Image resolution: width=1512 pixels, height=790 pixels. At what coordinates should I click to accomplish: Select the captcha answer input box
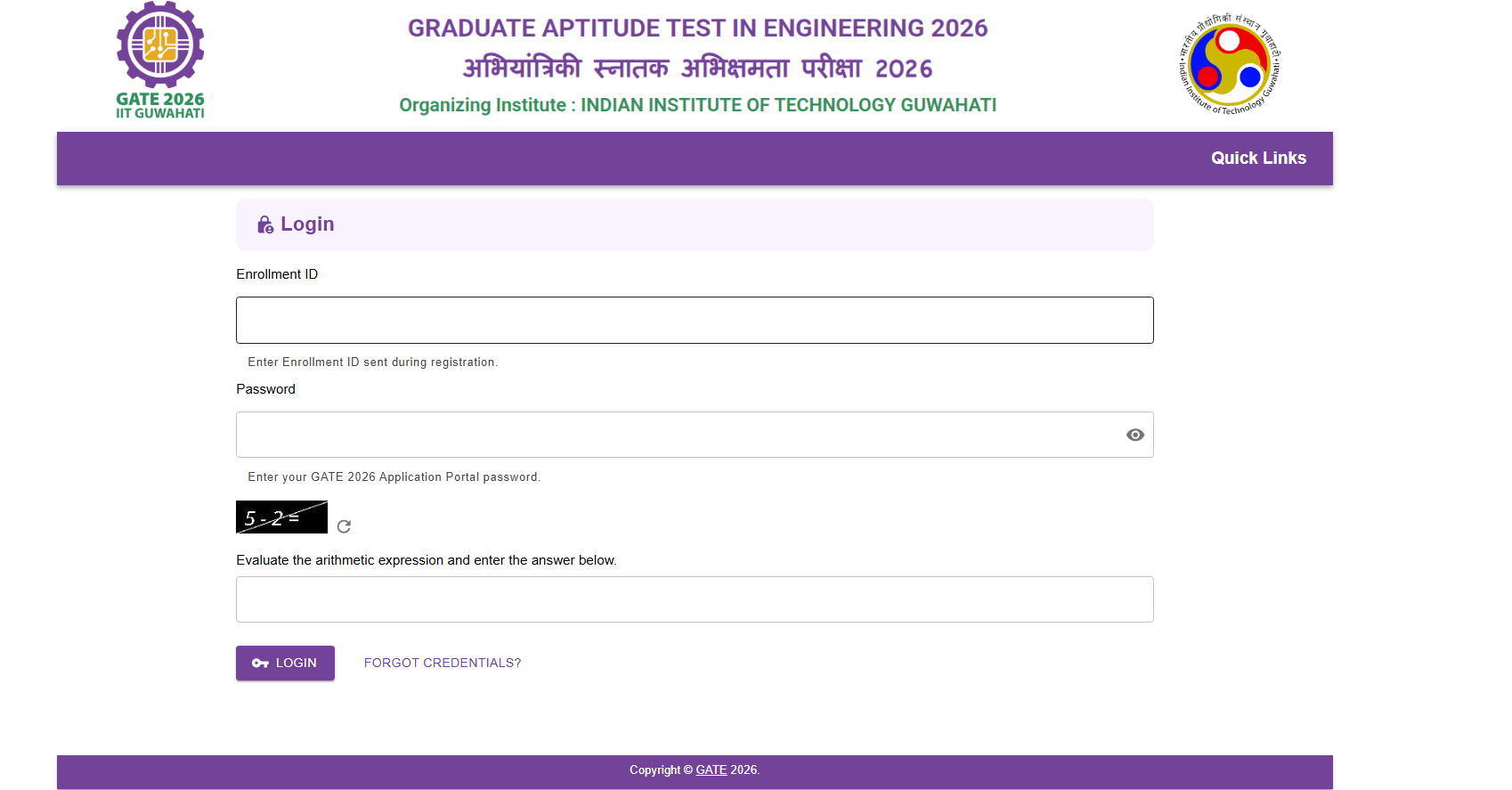pyautogui.click(x=695, y=599)
